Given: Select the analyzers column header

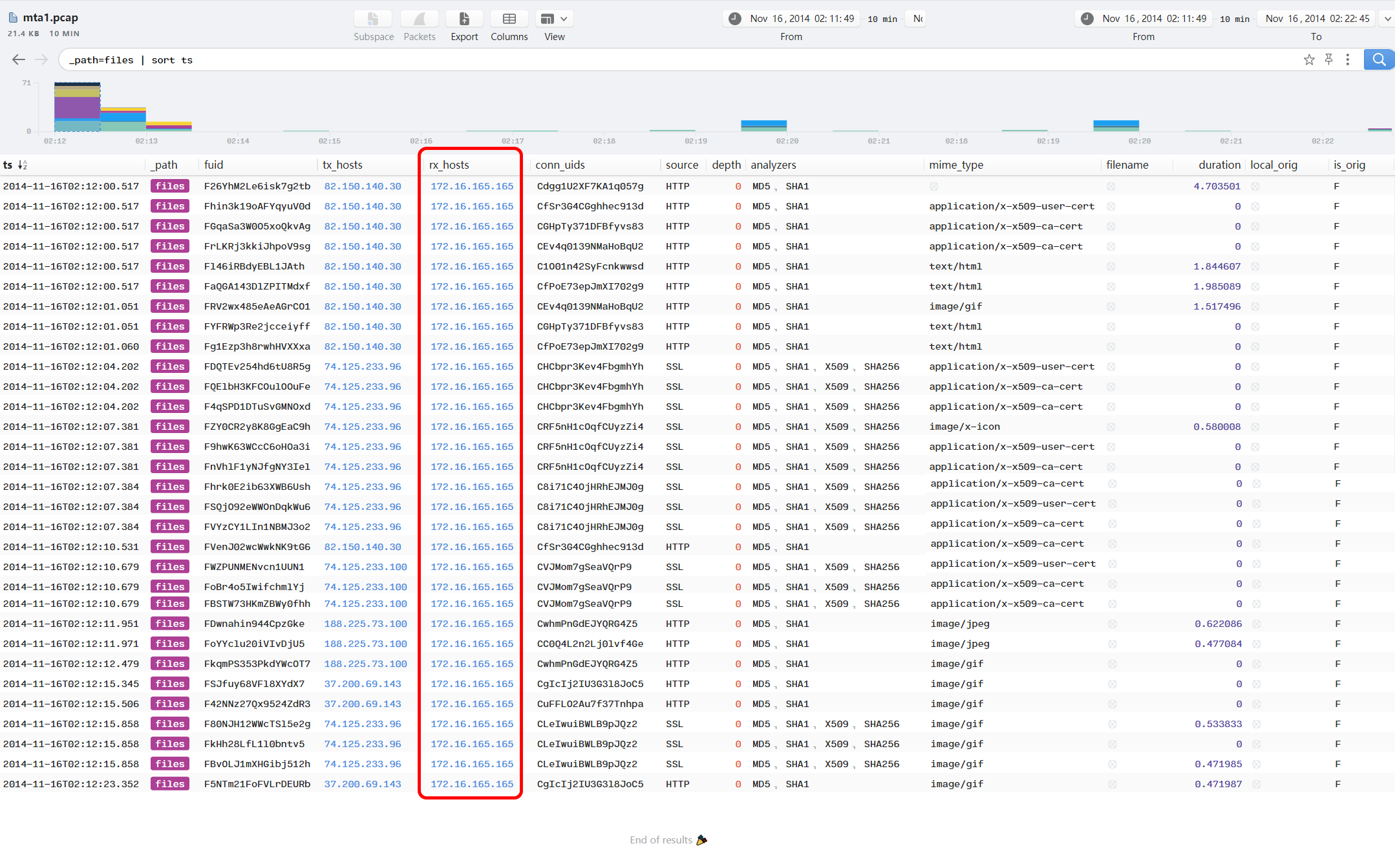Looking at the screenshot, I should (x=773, y=165).
